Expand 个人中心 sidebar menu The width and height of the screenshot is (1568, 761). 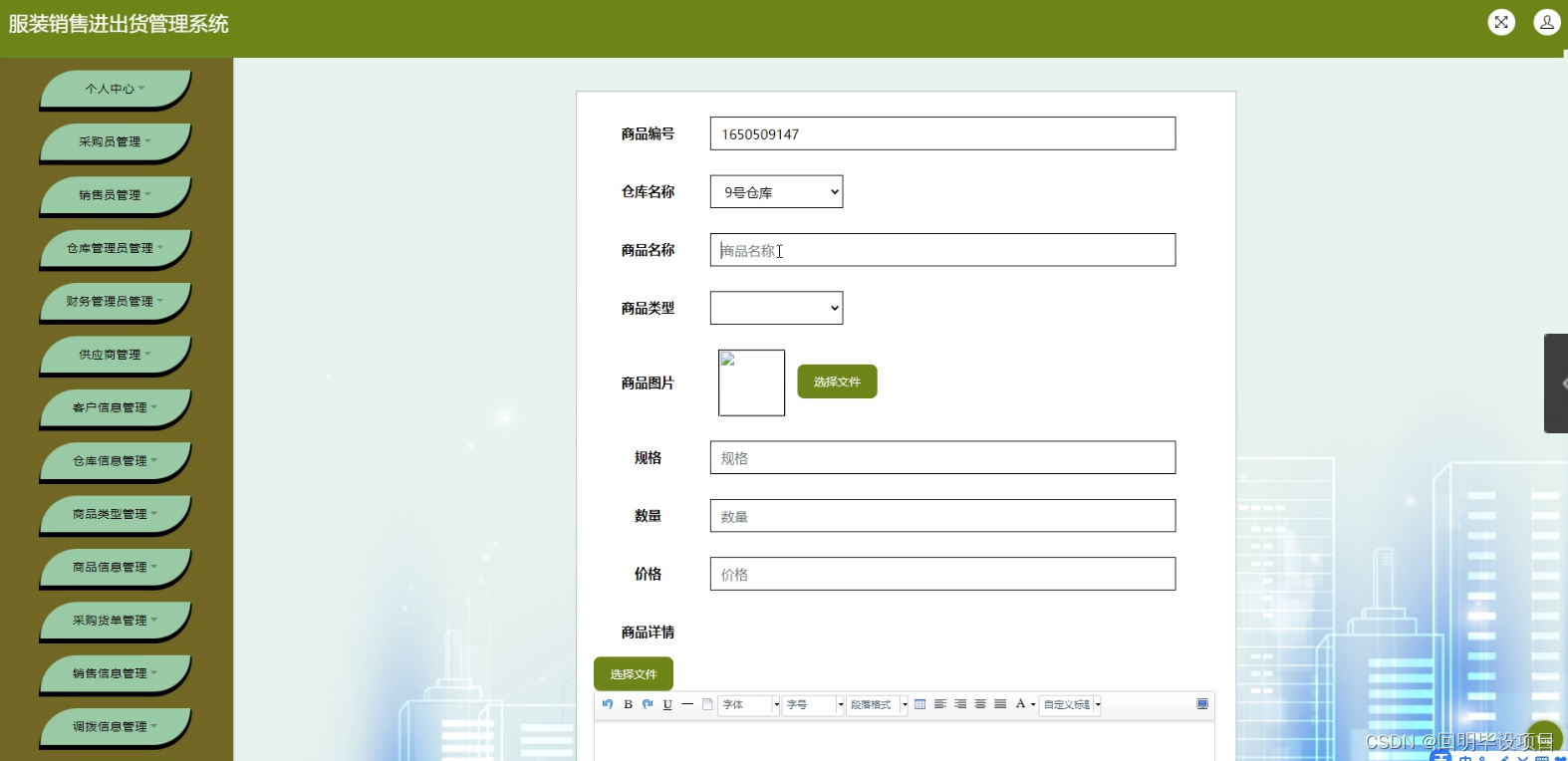click(x=115, y=89)
